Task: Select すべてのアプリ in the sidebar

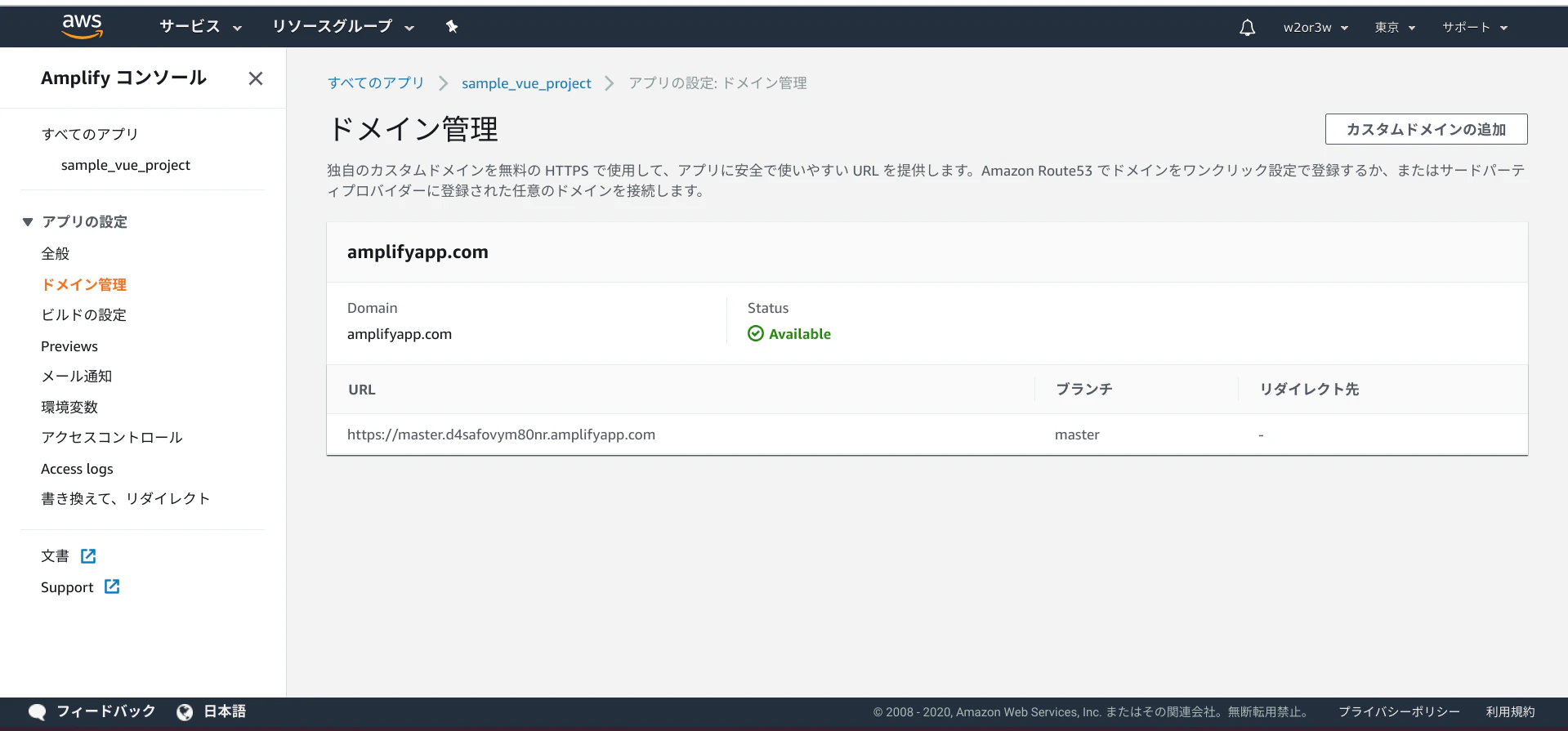Action: click(x=90, y=134)
